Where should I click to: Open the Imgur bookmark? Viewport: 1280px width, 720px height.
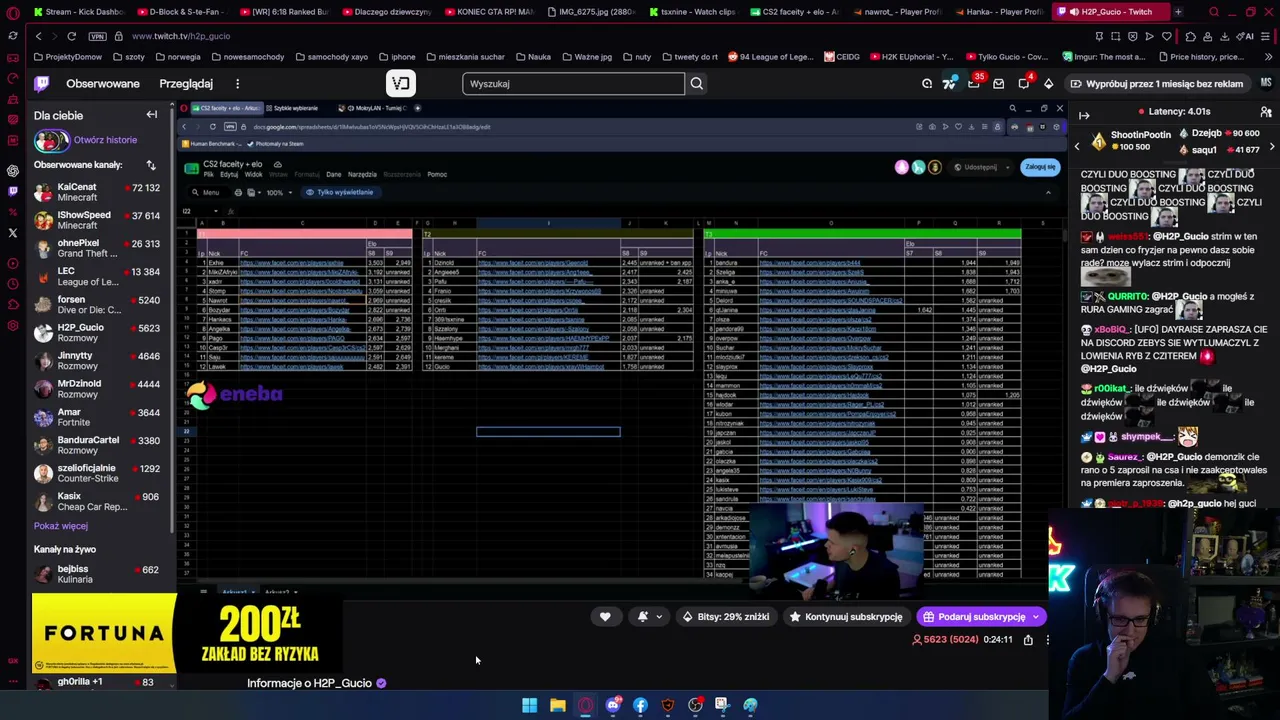pos(1104,57)
